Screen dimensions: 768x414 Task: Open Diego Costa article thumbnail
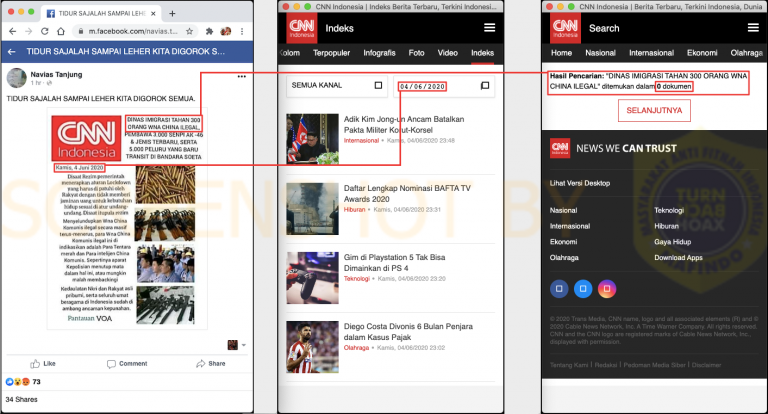[312, 347]
